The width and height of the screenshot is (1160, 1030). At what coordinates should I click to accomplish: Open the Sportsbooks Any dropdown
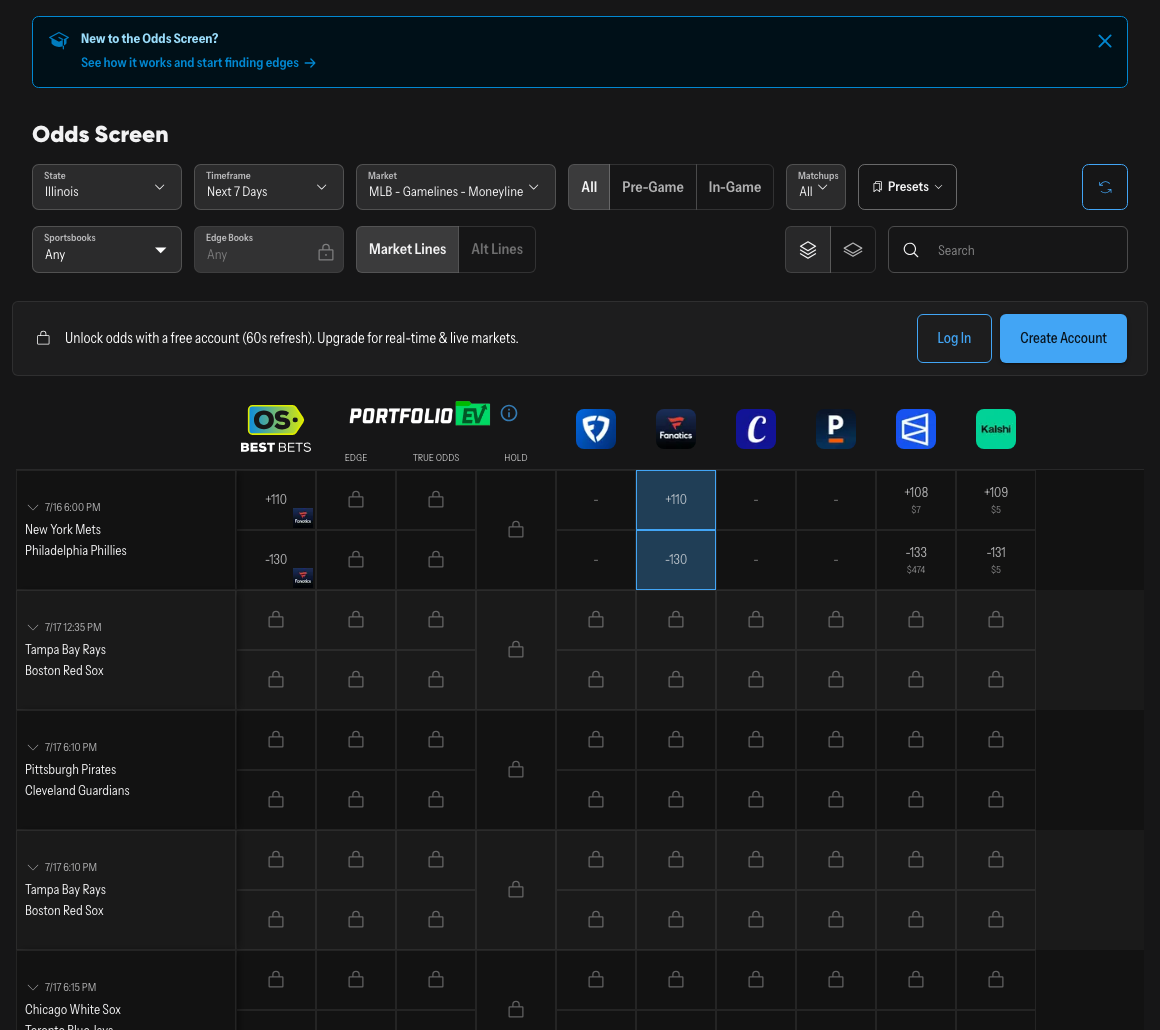(107, 249)
